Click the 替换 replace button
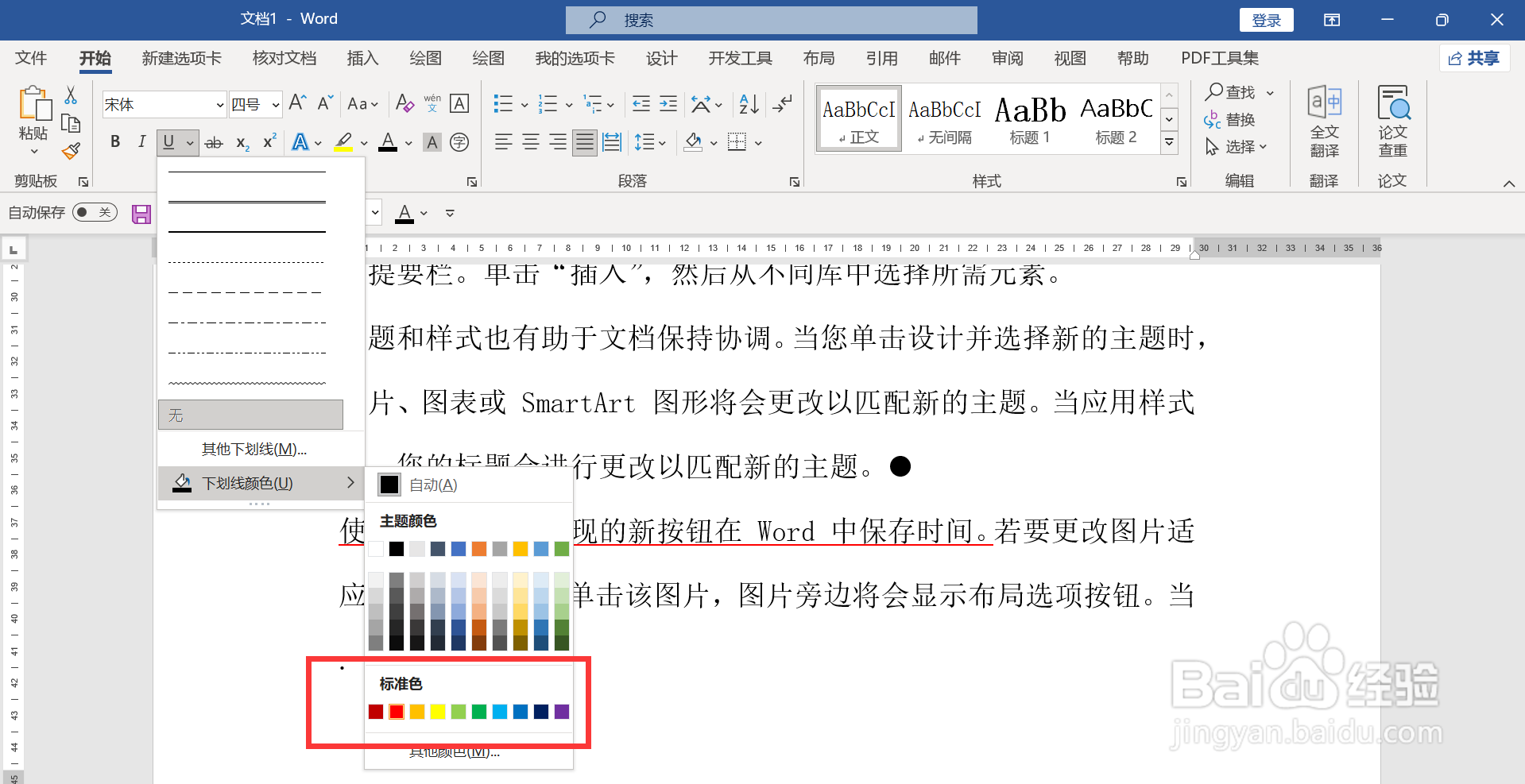 pos(1229,120)
